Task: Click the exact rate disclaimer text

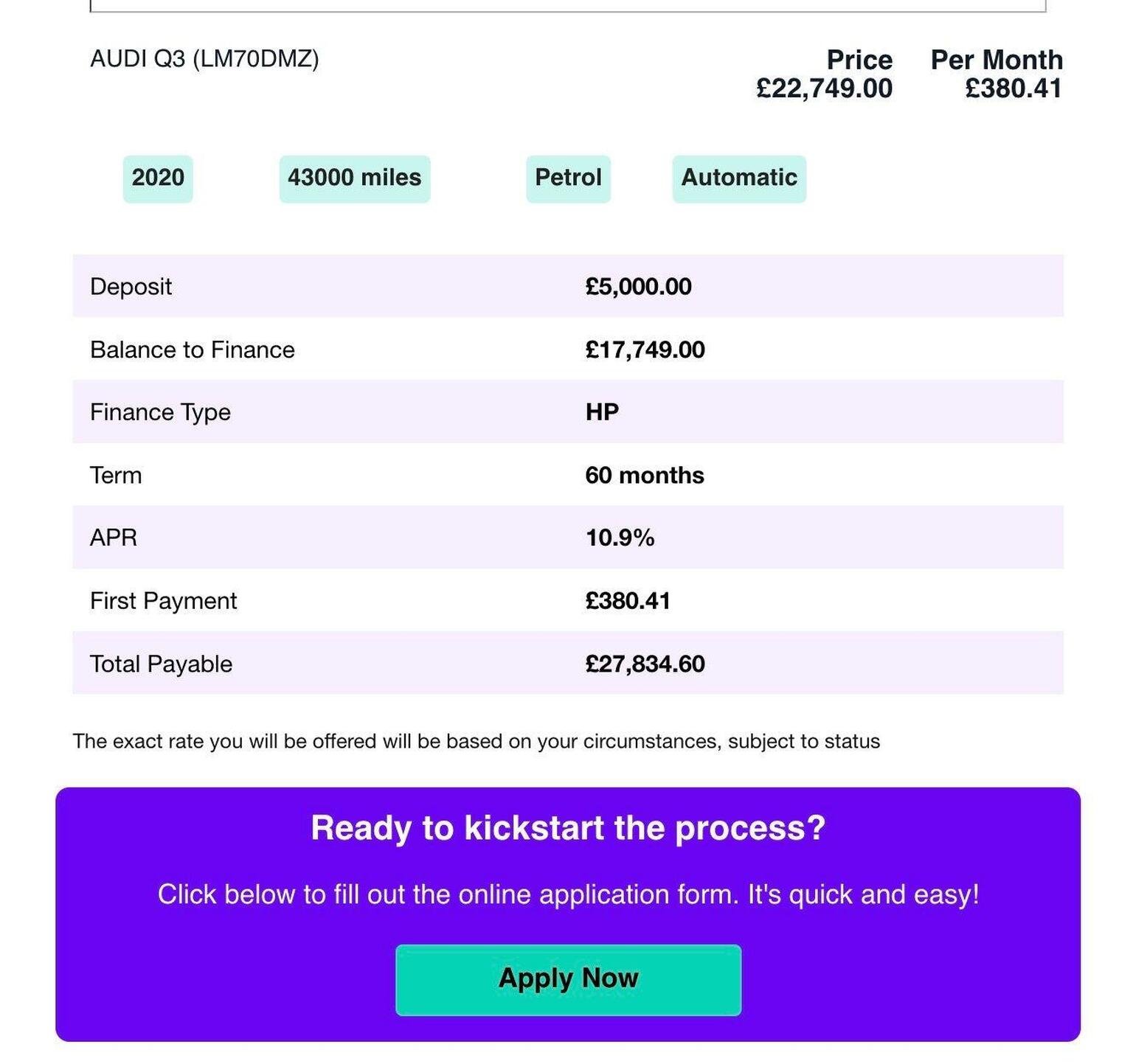Action: (x=476, y=741)
